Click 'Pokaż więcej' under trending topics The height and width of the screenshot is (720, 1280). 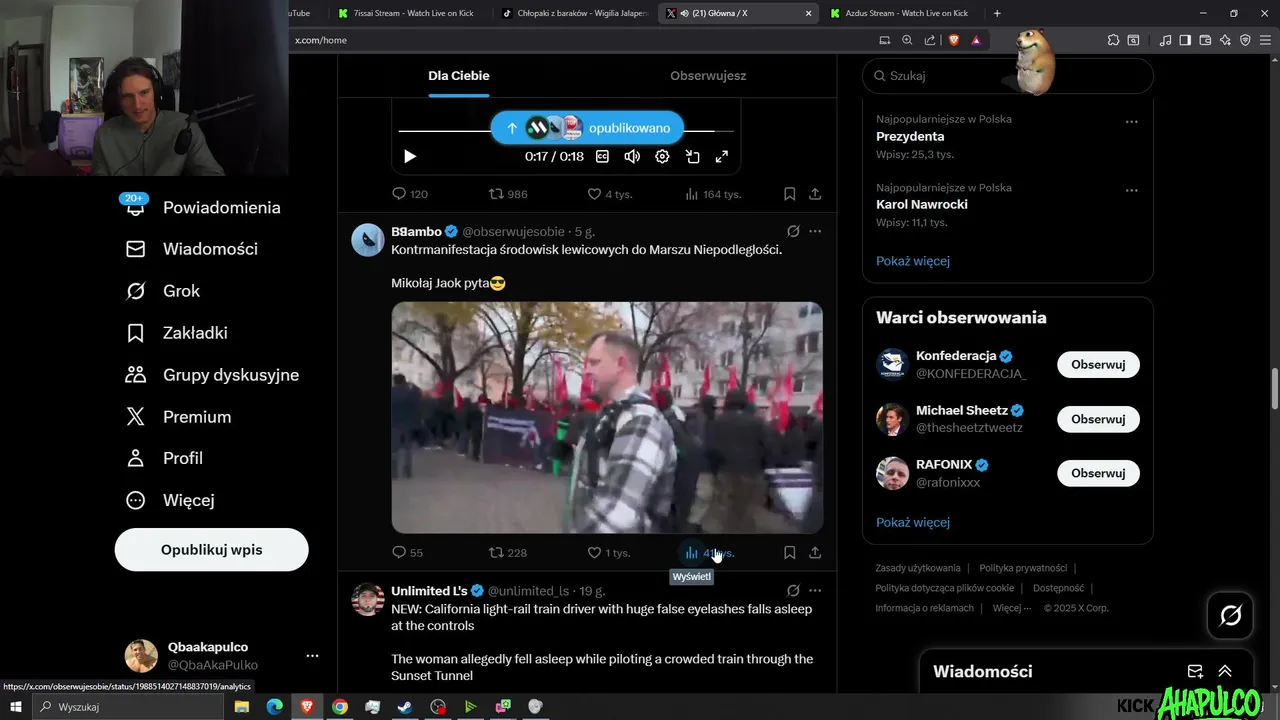click(x=913, y=261)
